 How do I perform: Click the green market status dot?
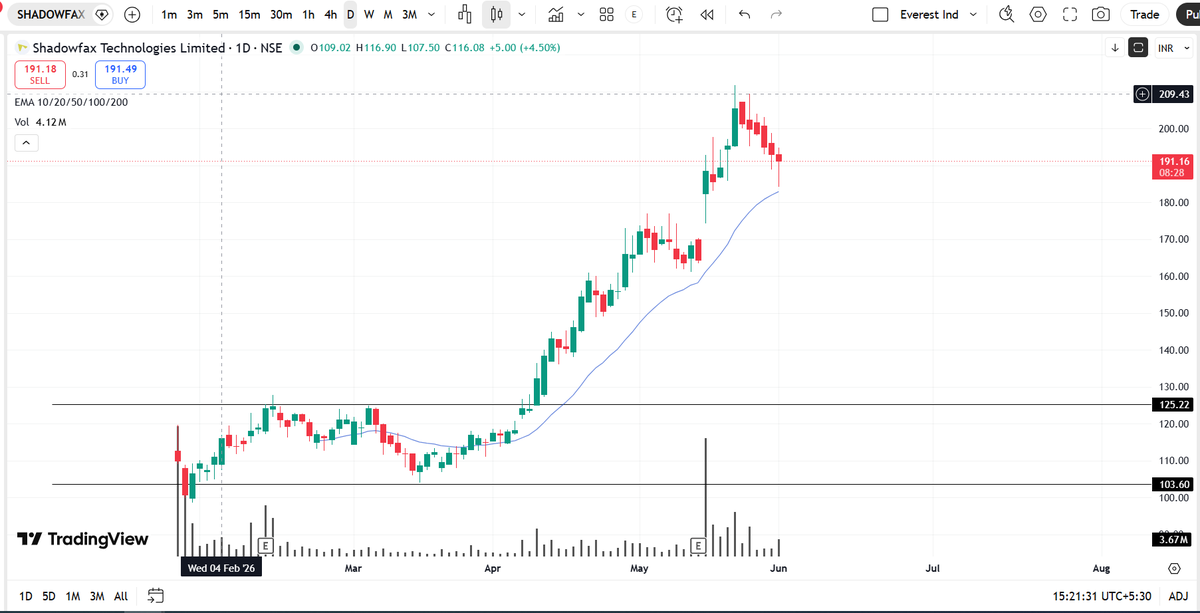296,48
